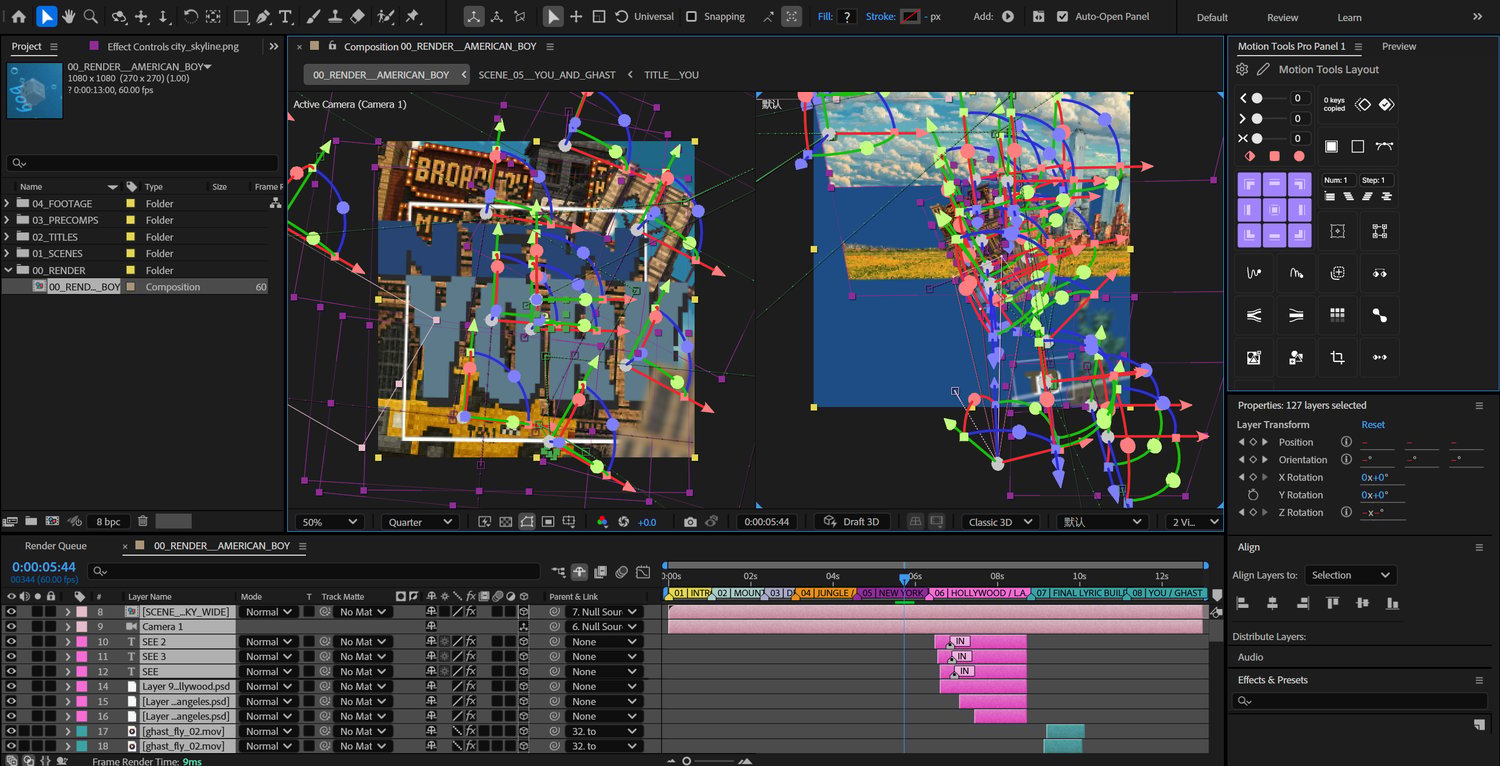Image resolution: width=1500 pixels, height=766 pixels.
Task: Click the center anchor point button
Action: (1275, 210)
